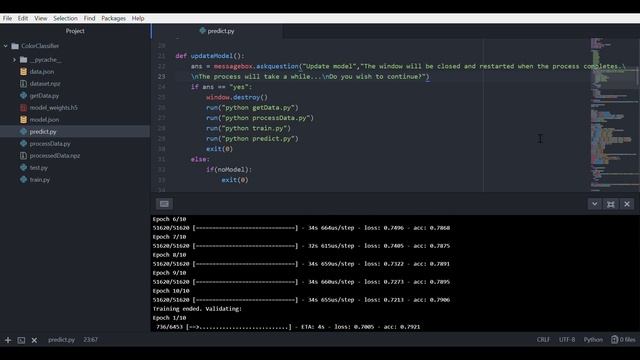Click the 0 files git status

click(623, 340)
